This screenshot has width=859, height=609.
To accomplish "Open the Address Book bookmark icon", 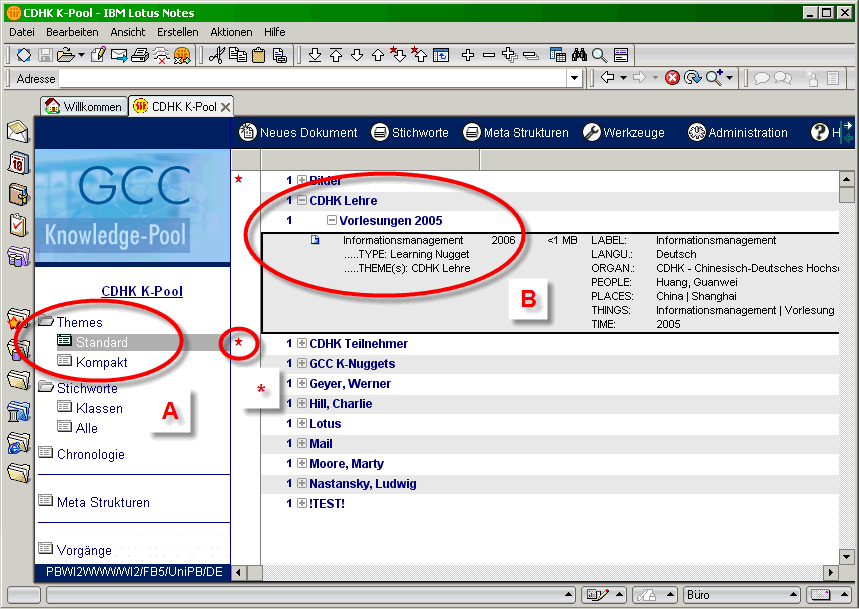I will click(x=18, y=194).
